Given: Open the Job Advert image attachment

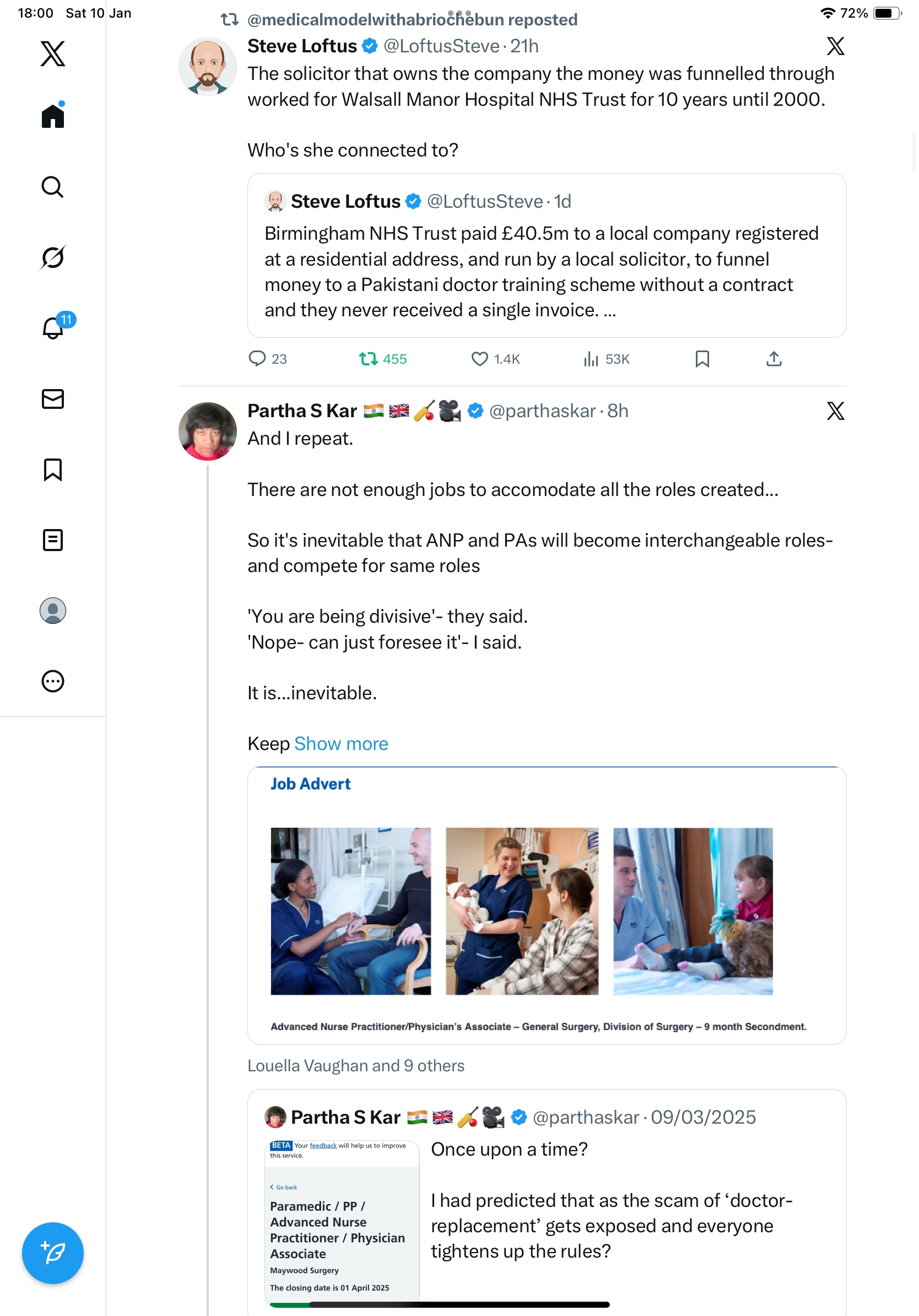Looking at the screenshot, I should pyautogui.click(x=546, y=905).
